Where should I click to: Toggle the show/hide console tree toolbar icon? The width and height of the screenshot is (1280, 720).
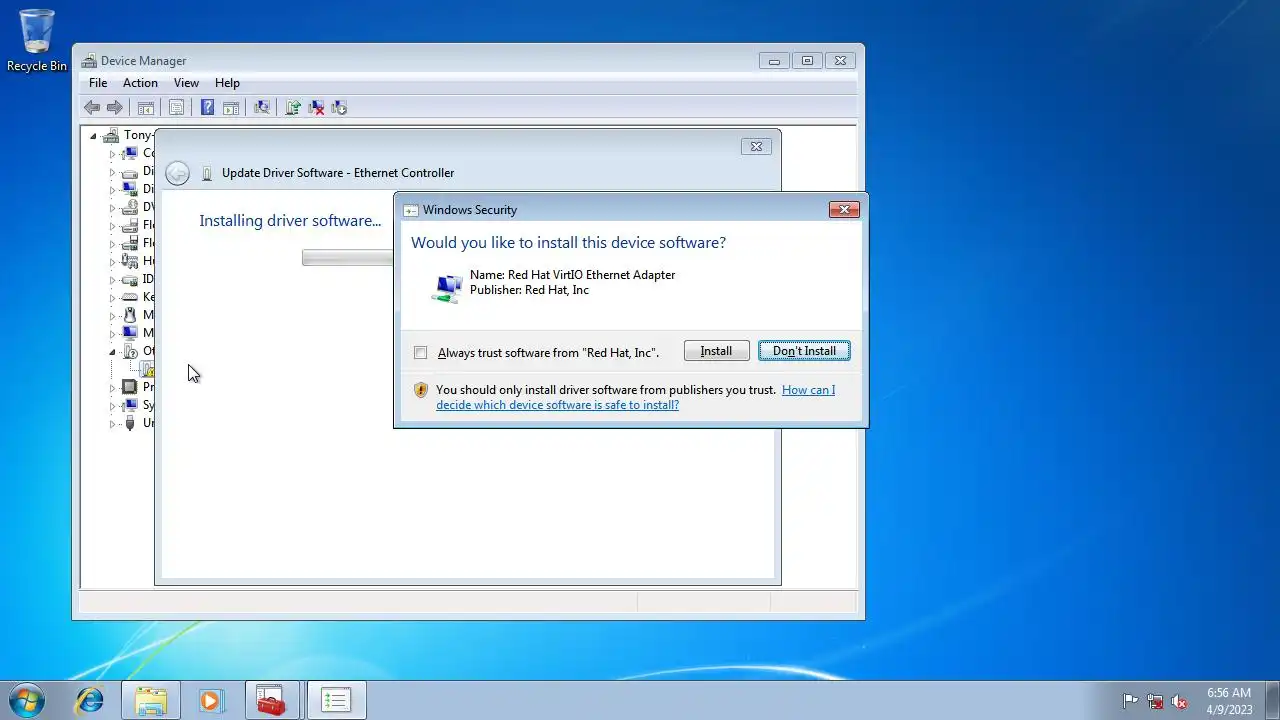[146, 108]
